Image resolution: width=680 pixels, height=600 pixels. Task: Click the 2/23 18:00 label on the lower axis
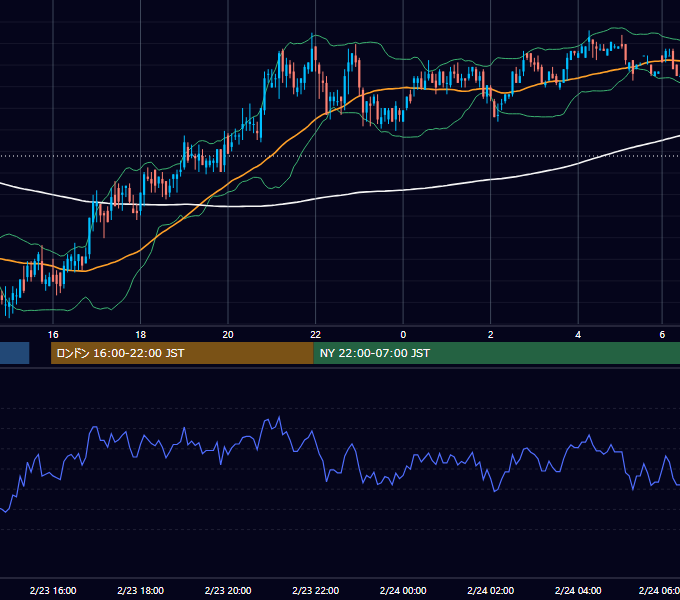click(141, 590)
